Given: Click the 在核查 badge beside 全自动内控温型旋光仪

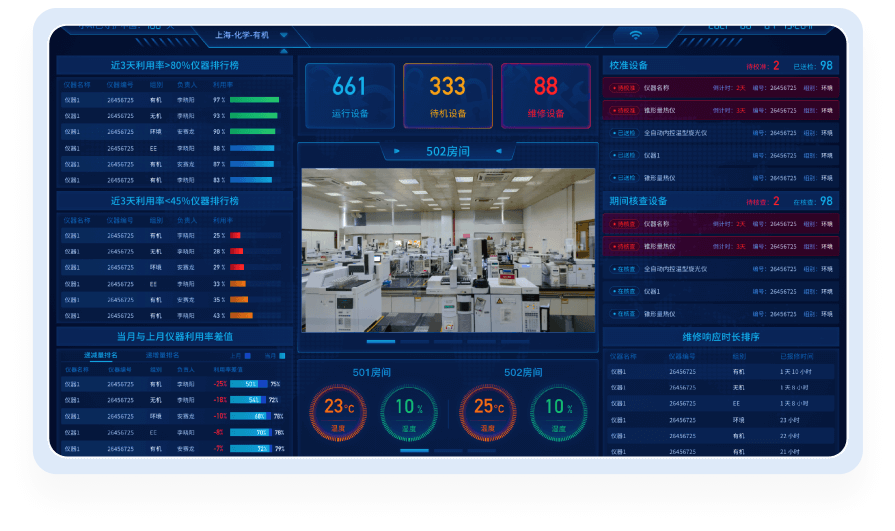Looking at the screenshot, I should (624, 269).
